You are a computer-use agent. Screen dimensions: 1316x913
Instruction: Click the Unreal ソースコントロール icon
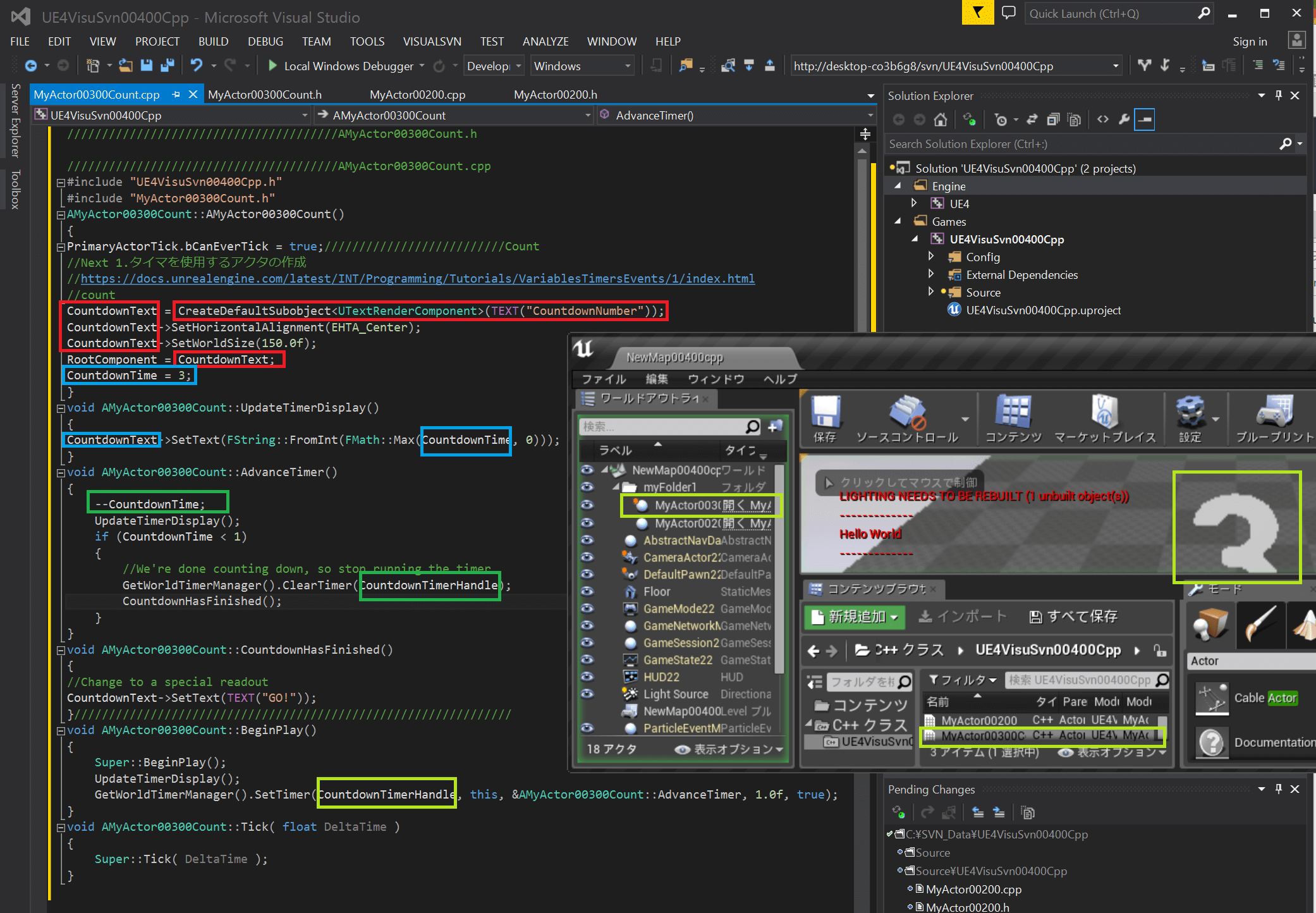coord(907,419)
